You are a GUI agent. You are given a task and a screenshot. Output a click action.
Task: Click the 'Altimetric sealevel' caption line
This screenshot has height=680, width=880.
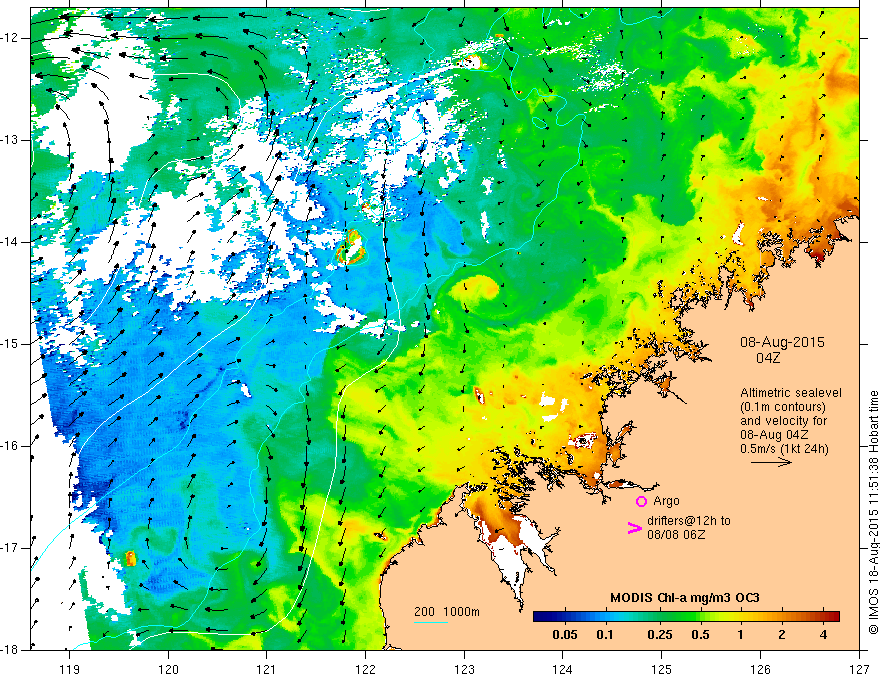coord(791,393)
